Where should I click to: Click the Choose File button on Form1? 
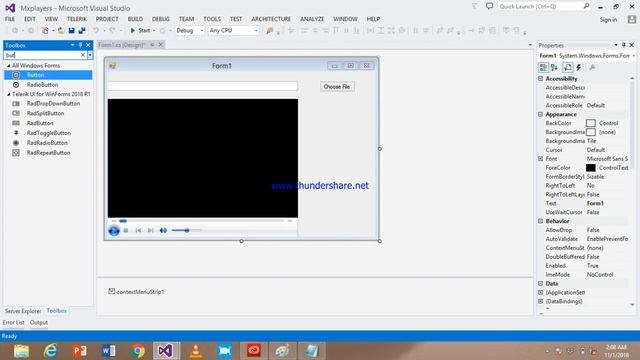337,87
